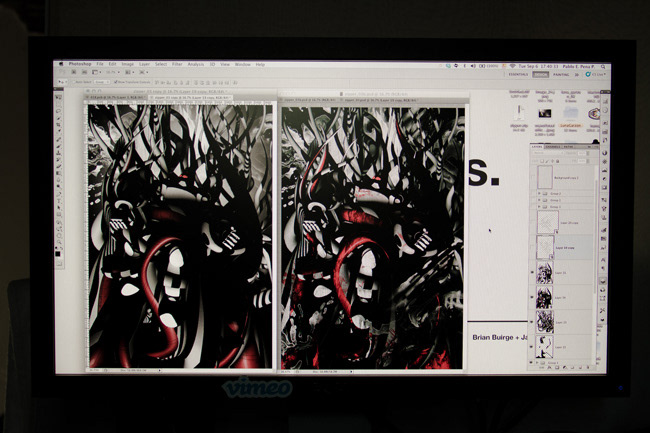Toggle visibility of Layer 20 copy

pyautogui.click(x=533, y=223)
